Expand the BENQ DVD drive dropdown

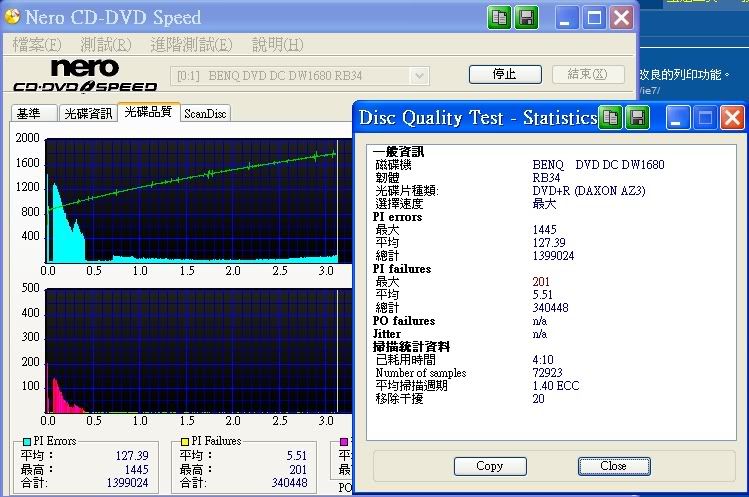[419, 76]
